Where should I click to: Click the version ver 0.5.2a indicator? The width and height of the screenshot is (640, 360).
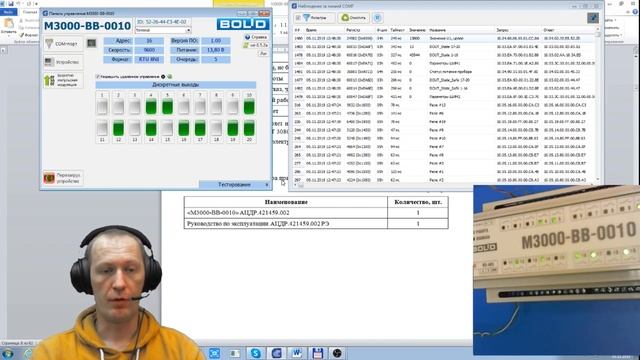[x=256, y=45]
